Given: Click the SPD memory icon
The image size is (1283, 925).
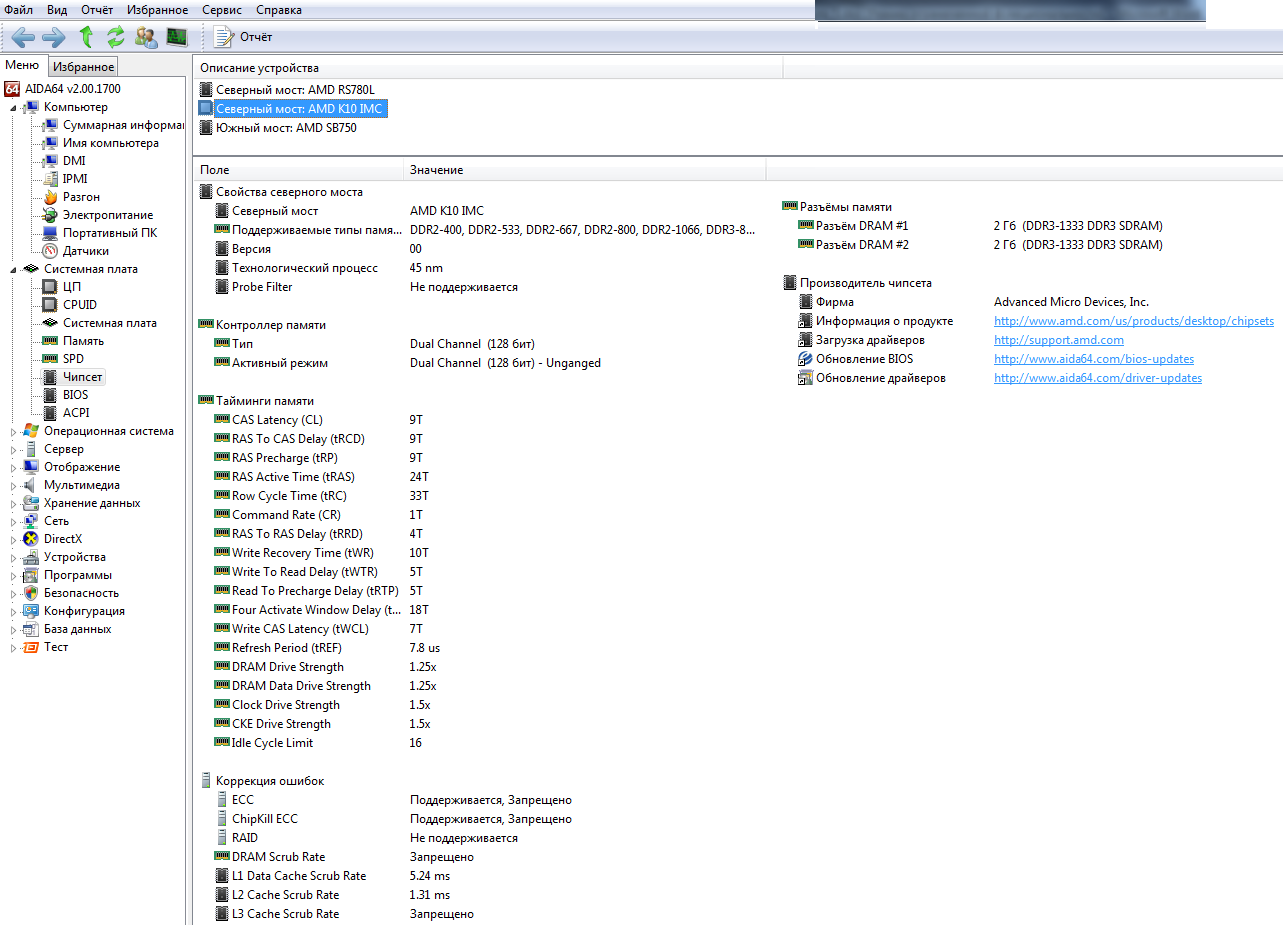Looking at the screenshot, I should (50, 359).
